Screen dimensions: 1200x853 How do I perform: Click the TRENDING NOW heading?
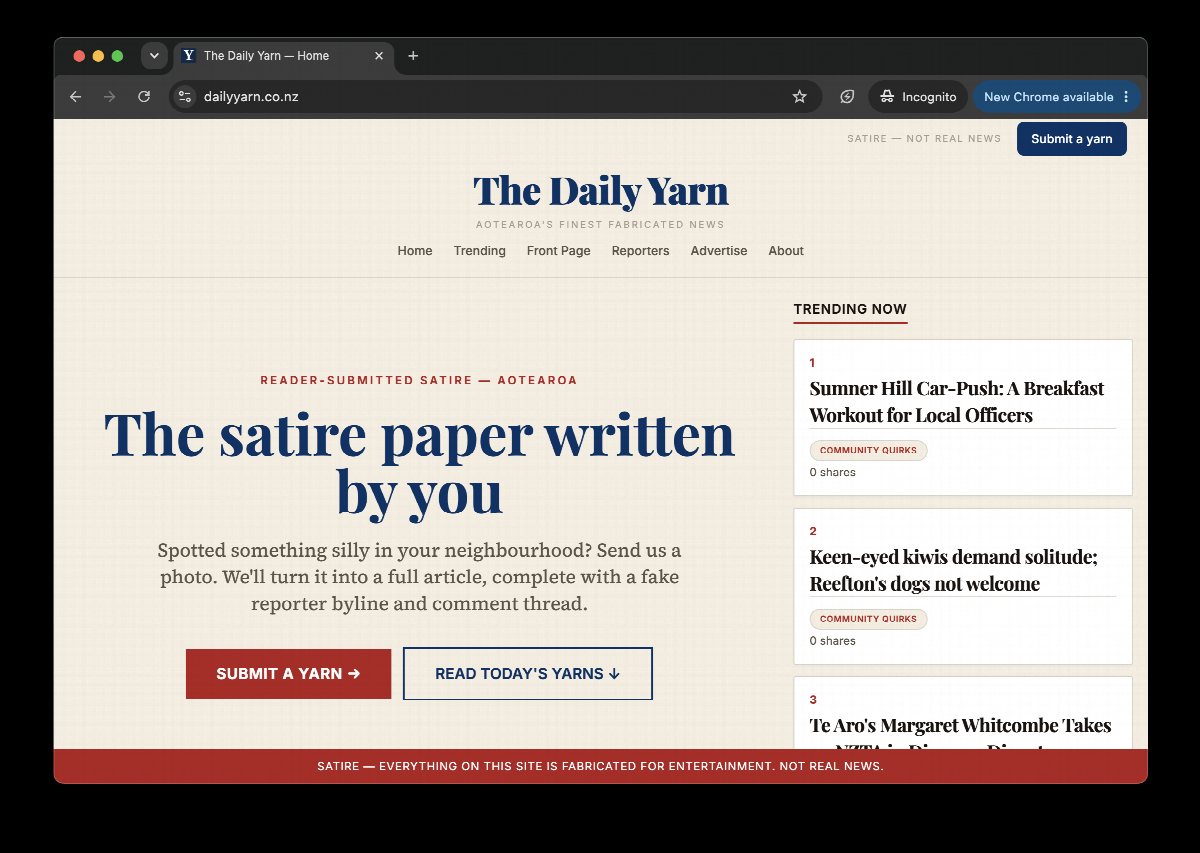click(850, 309)
